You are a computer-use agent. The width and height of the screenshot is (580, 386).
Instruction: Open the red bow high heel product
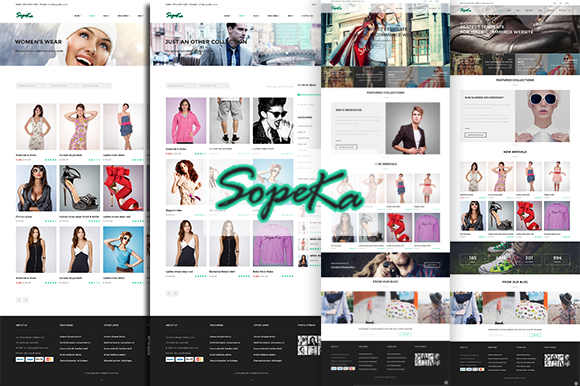pyautogui.click(x=123, y=188)
